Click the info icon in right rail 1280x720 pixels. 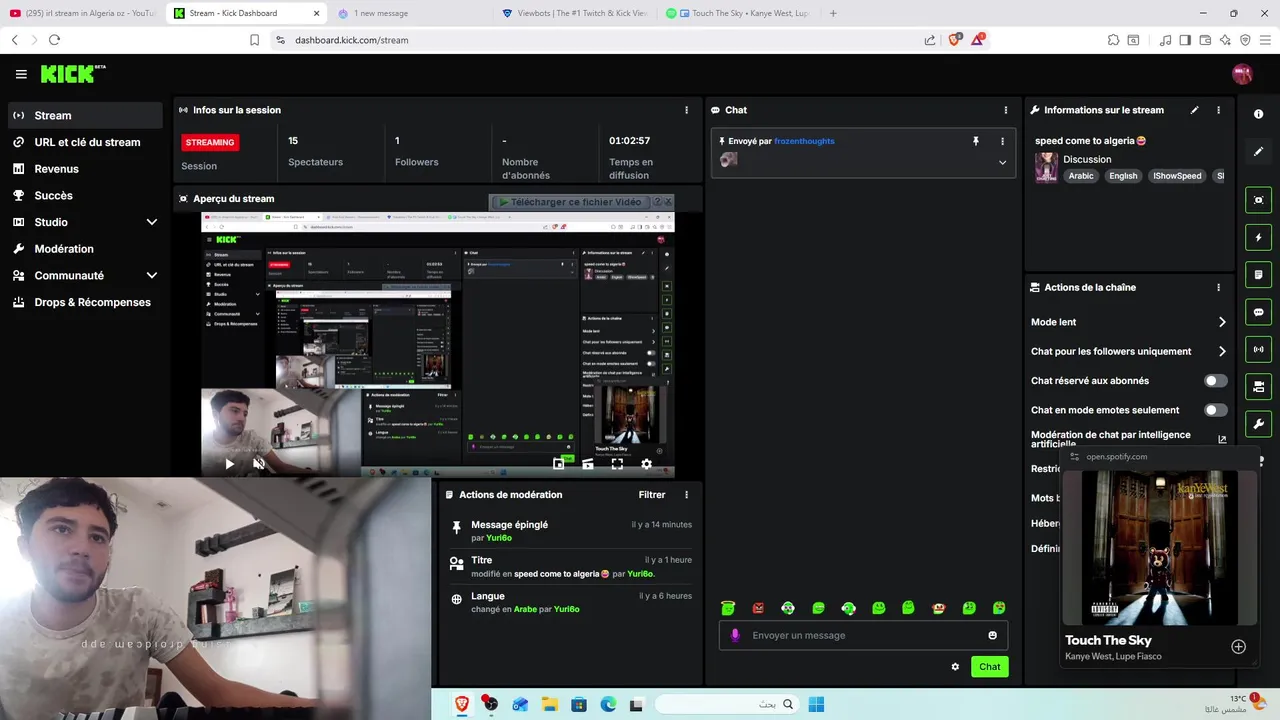click(1258, 114)
